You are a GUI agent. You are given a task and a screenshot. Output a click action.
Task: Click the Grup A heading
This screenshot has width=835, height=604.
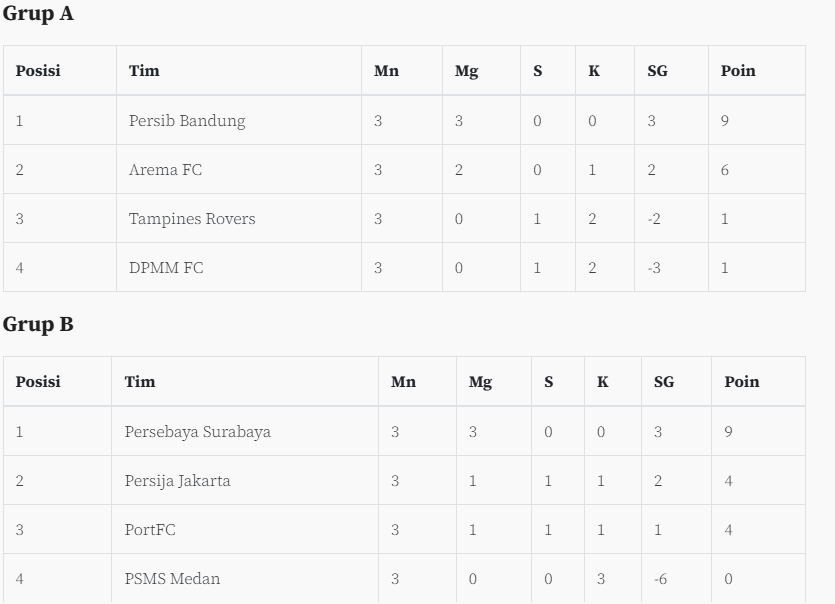[38, 14]
